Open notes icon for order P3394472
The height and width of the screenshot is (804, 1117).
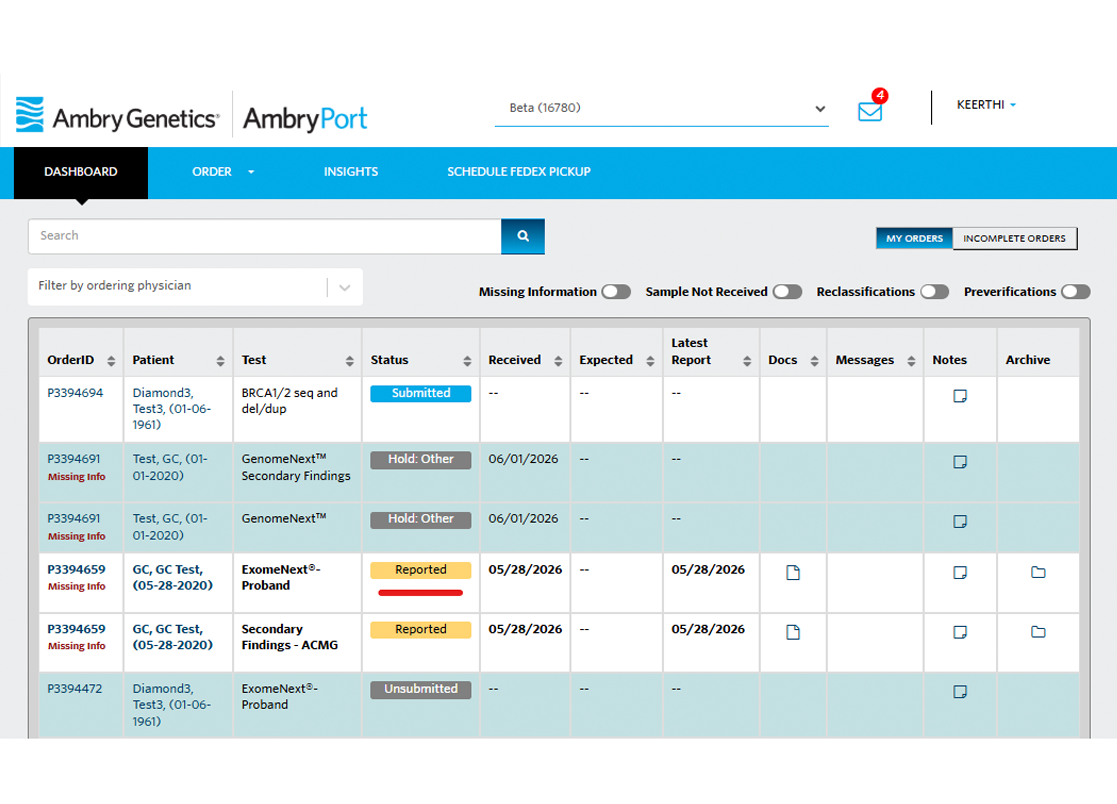(960, 691)
